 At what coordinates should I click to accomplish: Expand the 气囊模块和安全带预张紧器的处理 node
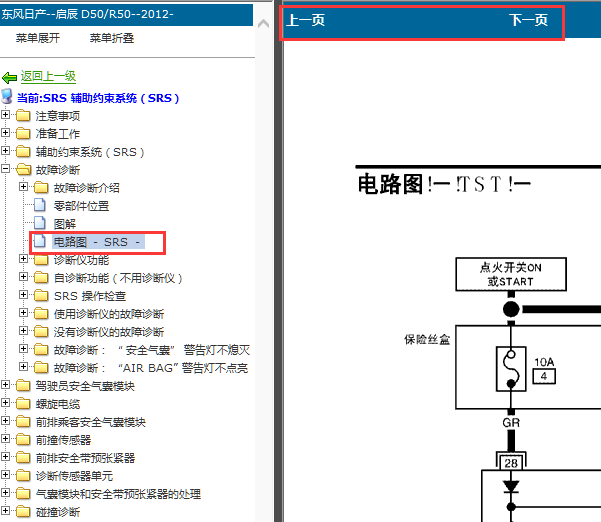click(x=5, y=492)
